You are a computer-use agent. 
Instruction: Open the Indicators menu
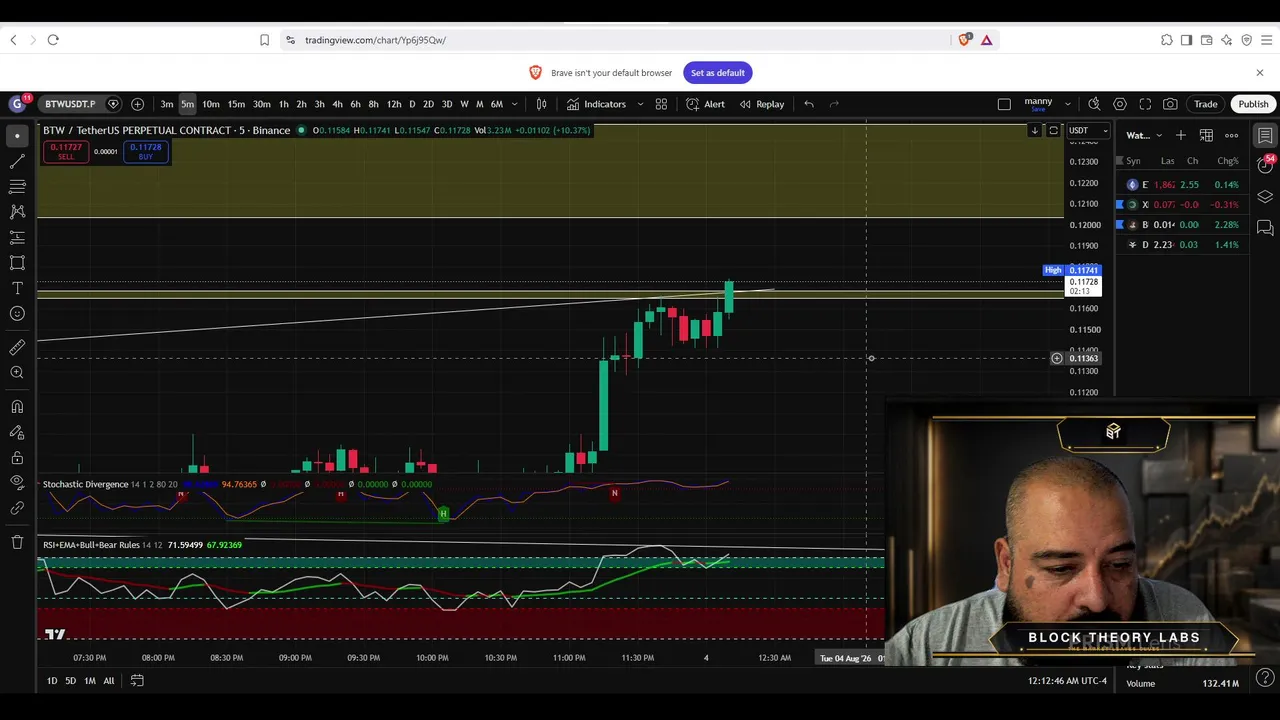tap(596, 104)
